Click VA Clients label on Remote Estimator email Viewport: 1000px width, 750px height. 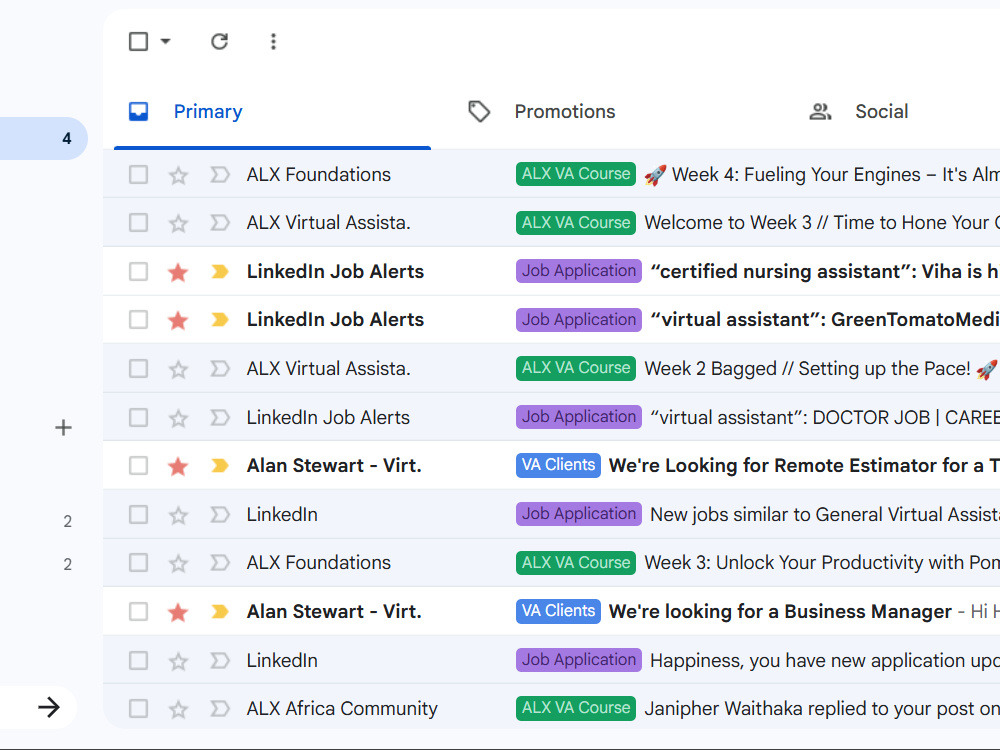pyautogui.click(x=558, y=466)
